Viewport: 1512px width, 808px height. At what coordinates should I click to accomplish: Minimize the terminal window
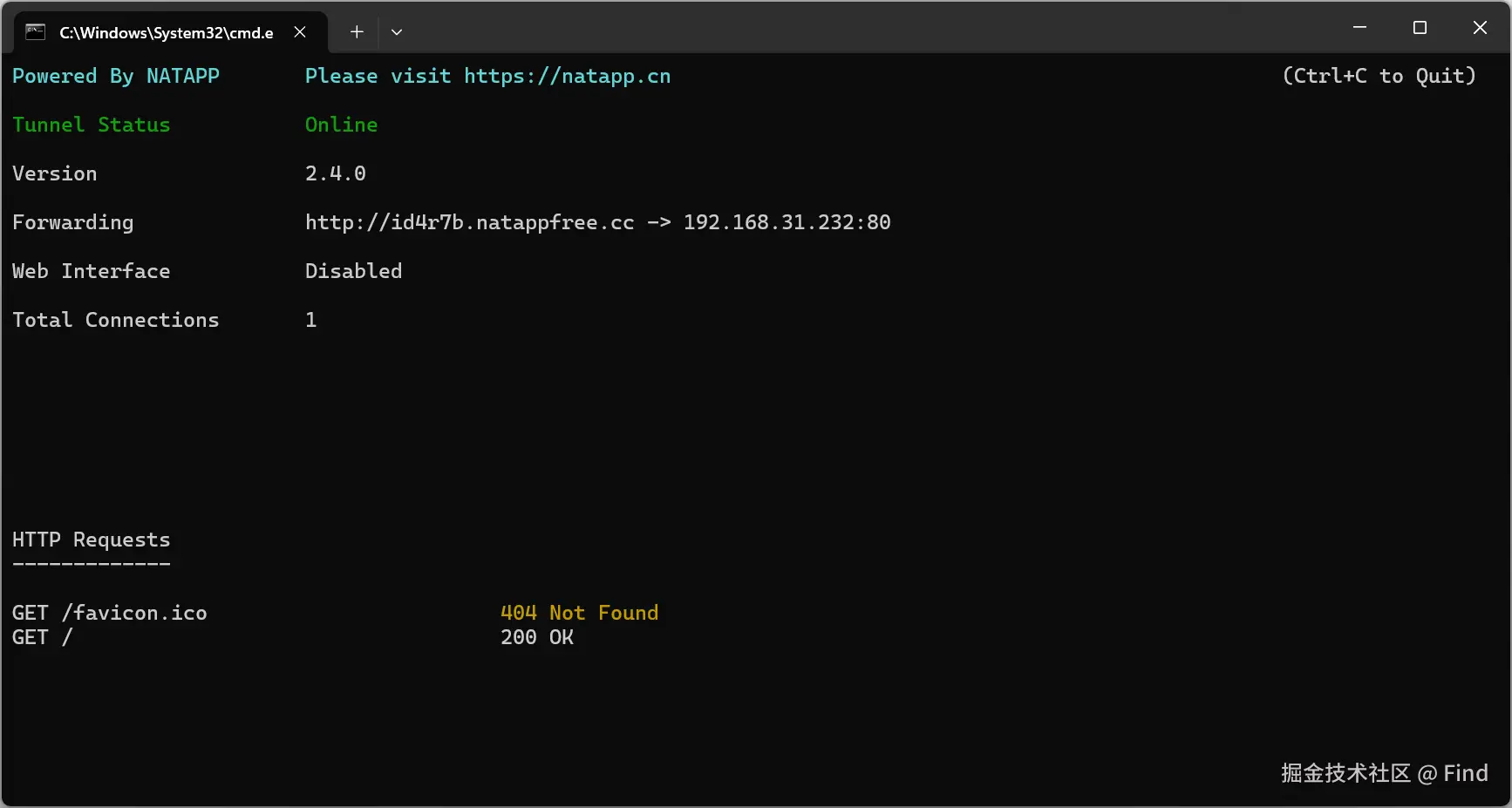pyautogui.click(x=1359, y=28)
